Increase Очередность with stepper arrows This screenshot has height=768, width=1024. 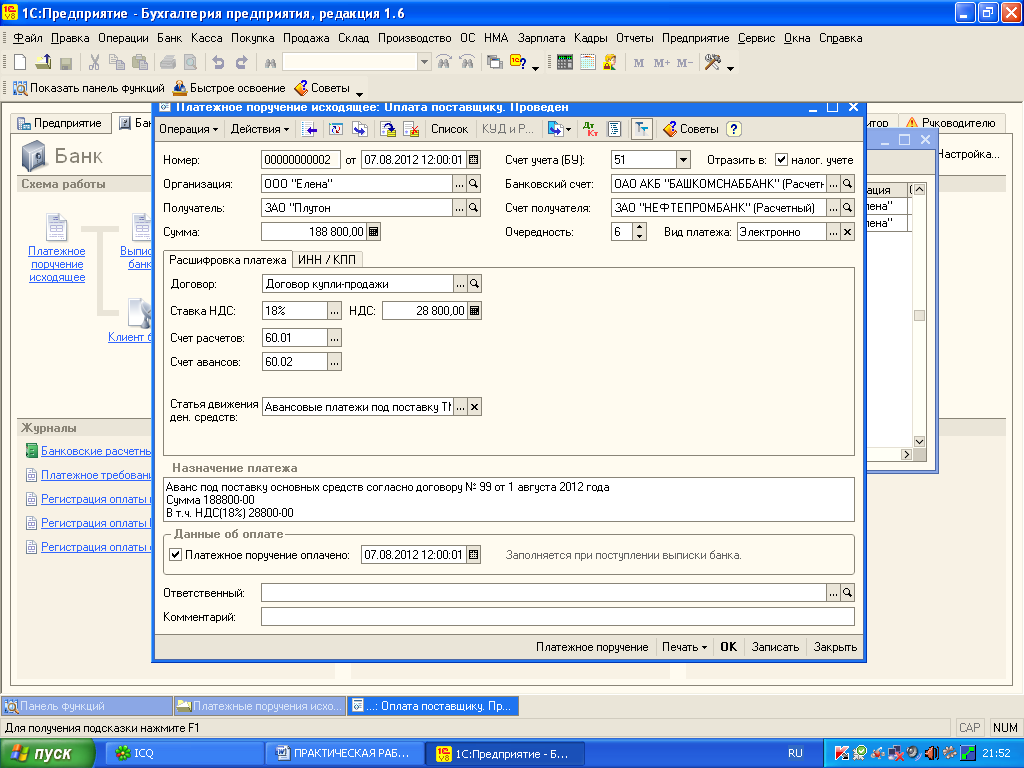pos(639,228)
